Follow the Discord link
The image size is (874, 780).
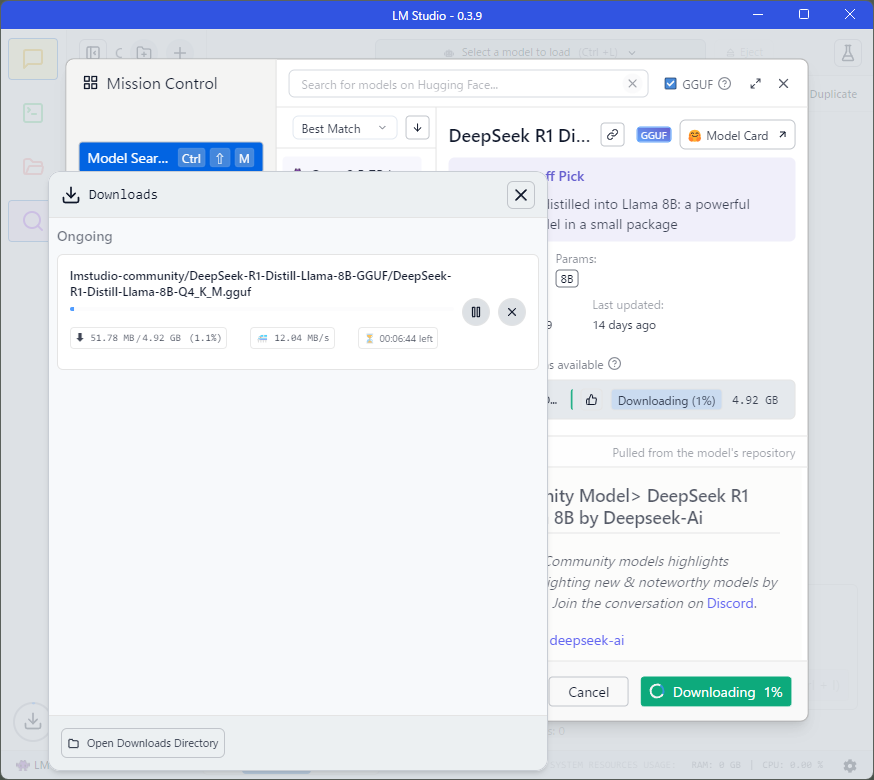tap(730, 603)
